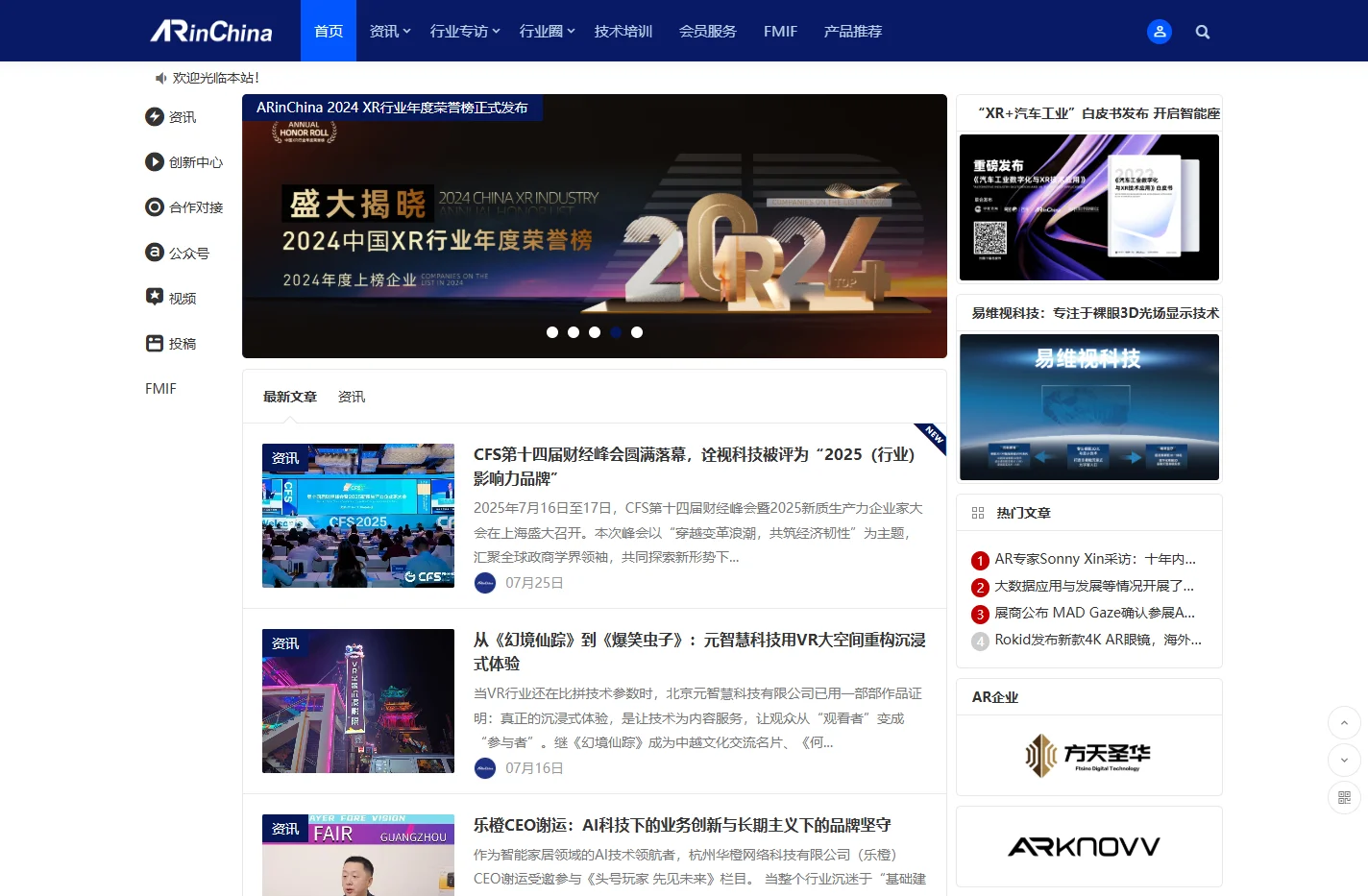Click the 方天圣华 company logo

1089,756
